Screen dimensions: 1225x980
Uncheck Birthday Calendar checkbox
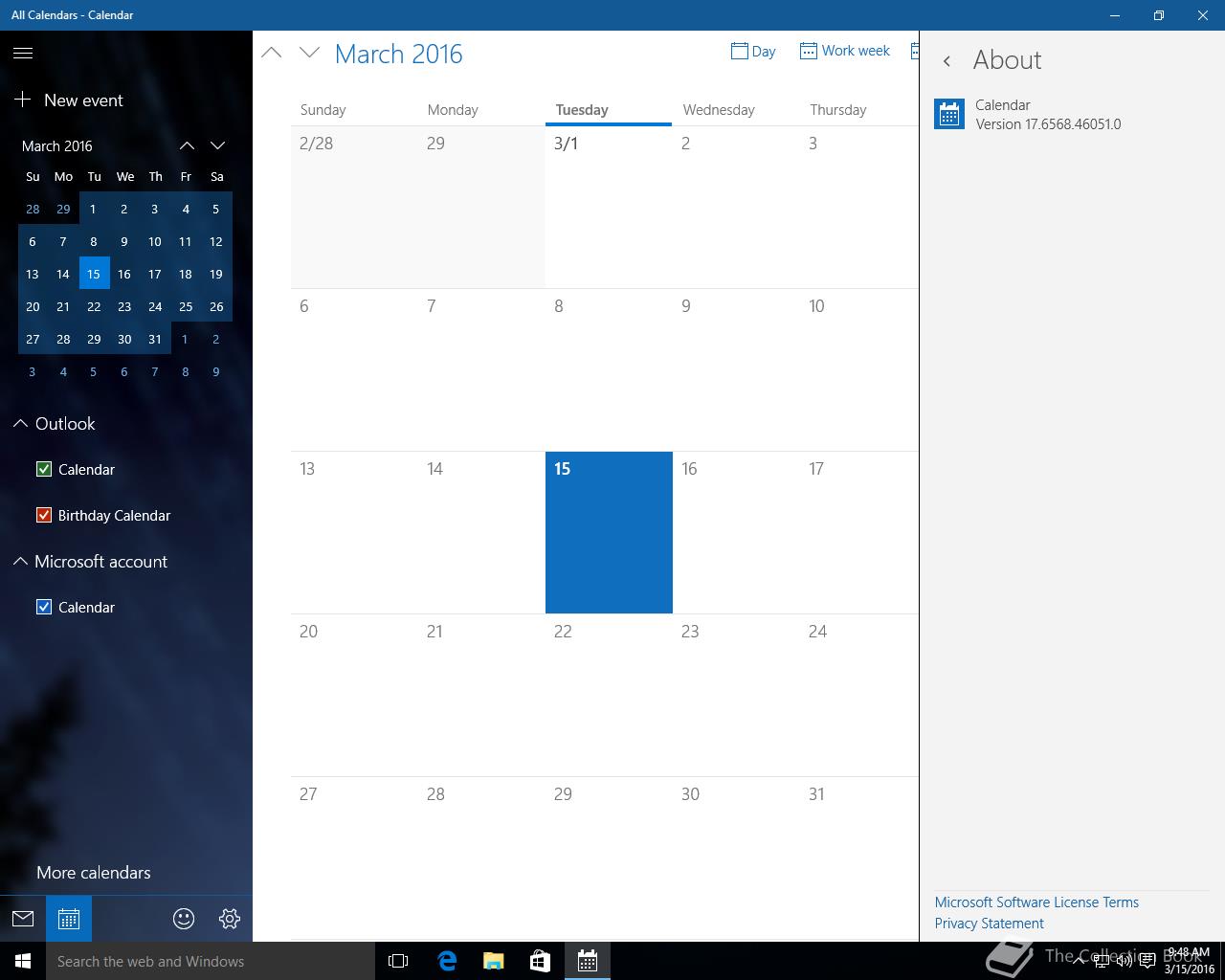44,515
